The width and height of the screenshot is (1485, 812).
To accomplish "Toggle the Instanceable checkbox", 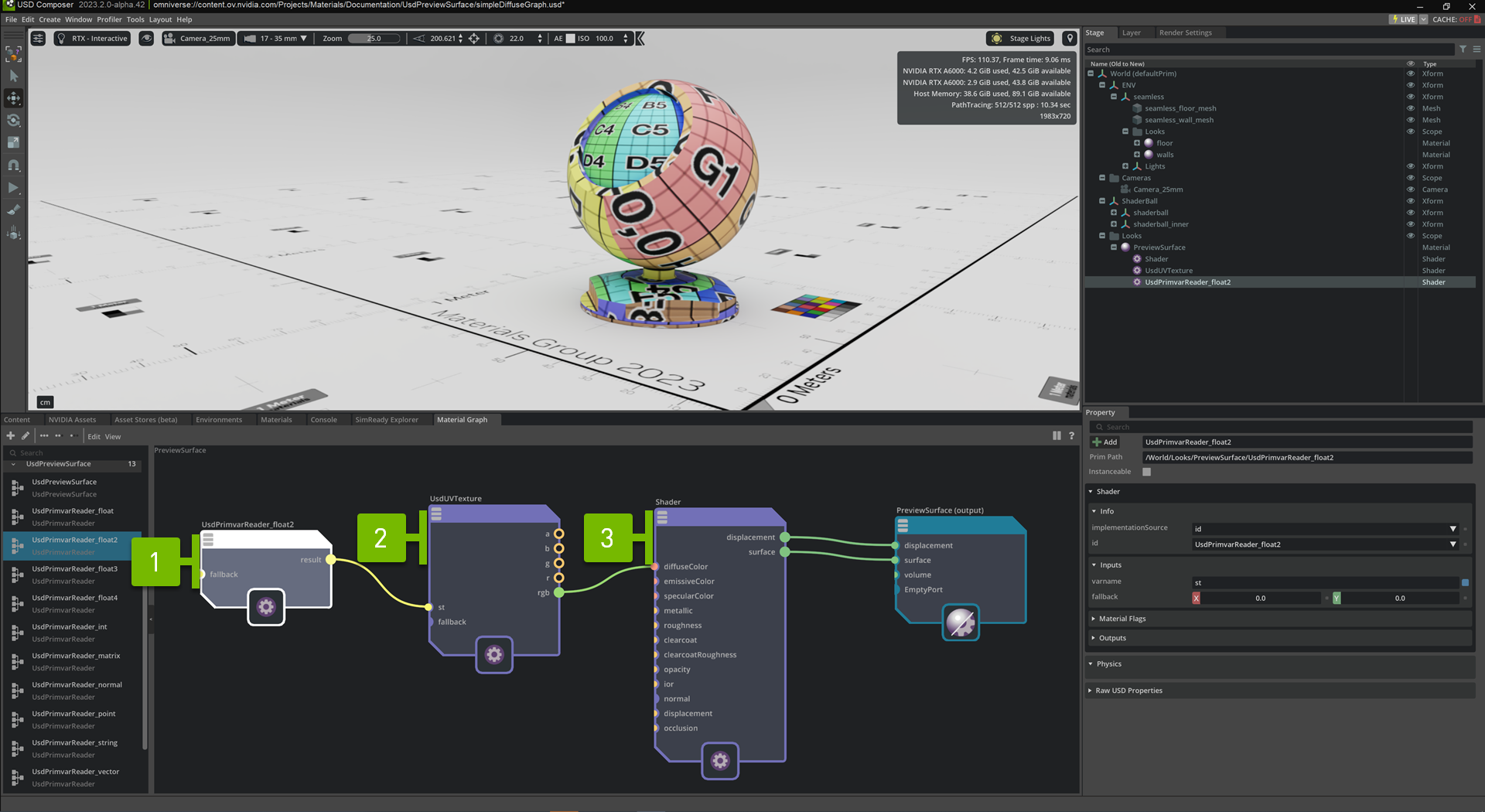I will tap(1147, 472).
